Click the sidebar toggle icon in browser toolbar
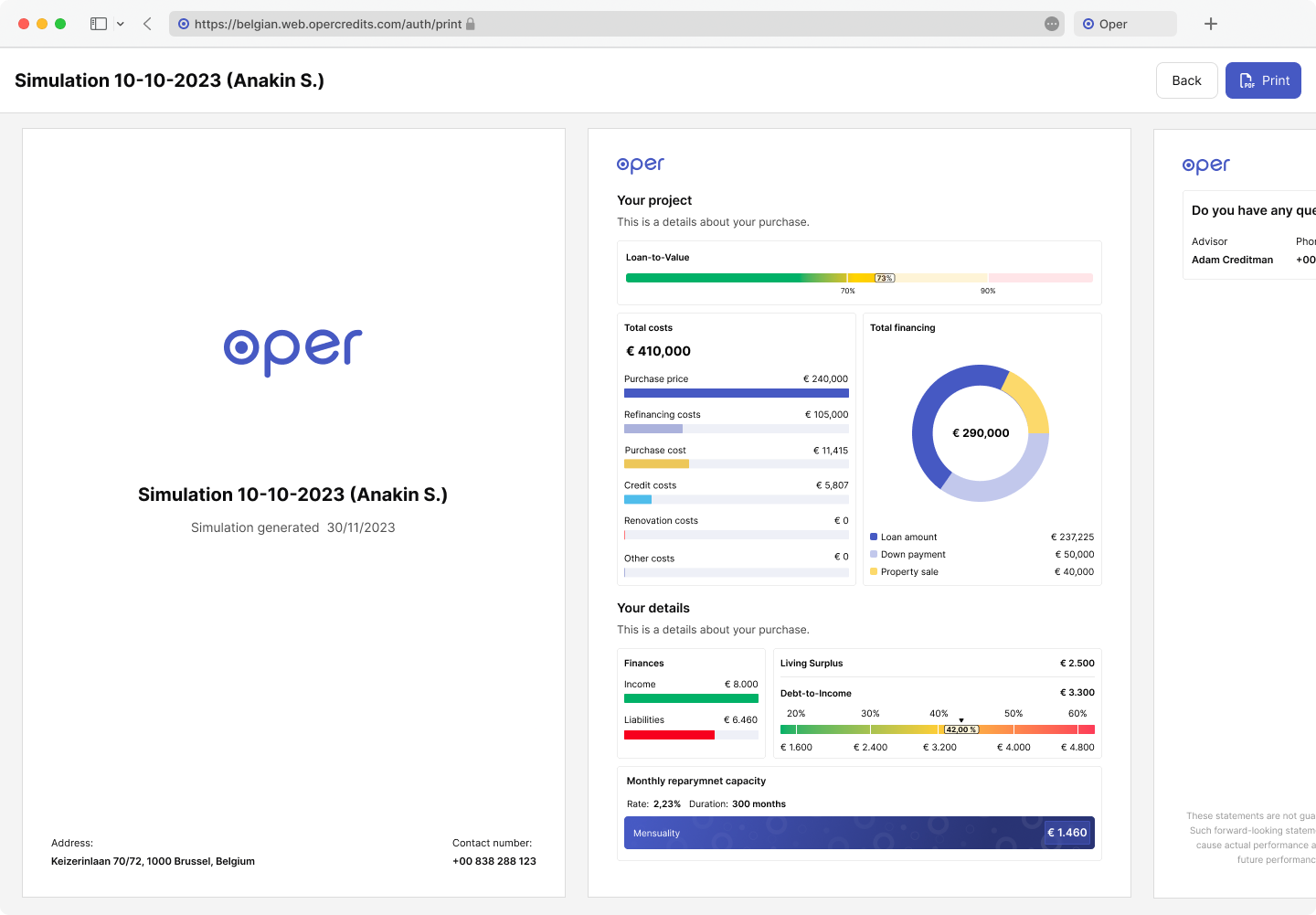 pyautogui.click(x=99, y=24)
